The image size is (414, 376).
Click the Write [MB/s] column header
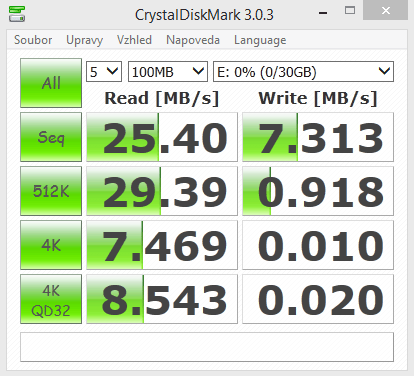tap(318, 99)
